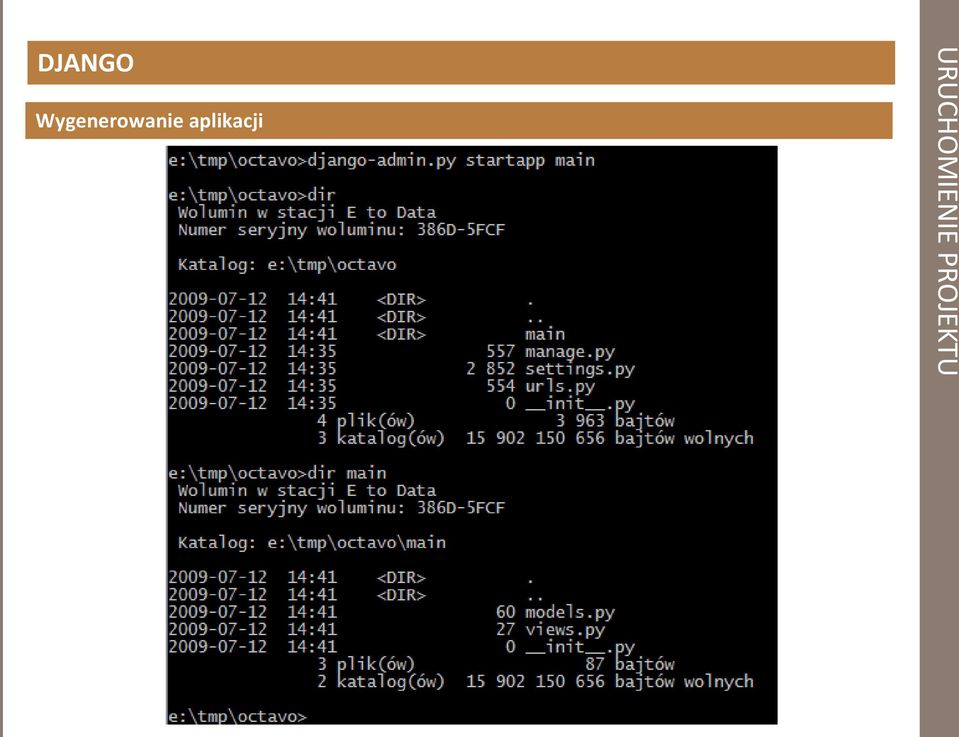
Task: Click the '554' size of urls.py
Action: [501, 387]
